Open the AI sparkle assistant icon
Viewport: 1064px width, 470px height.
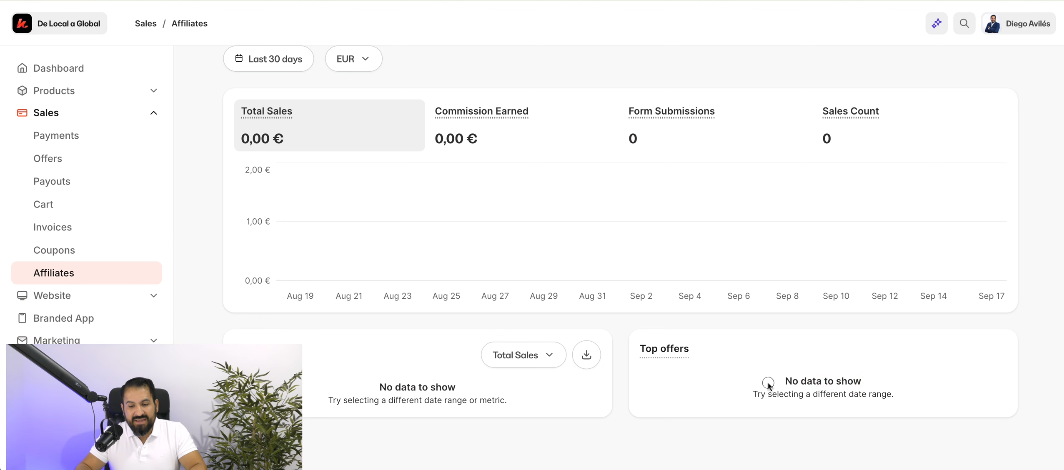click(936, 23)
